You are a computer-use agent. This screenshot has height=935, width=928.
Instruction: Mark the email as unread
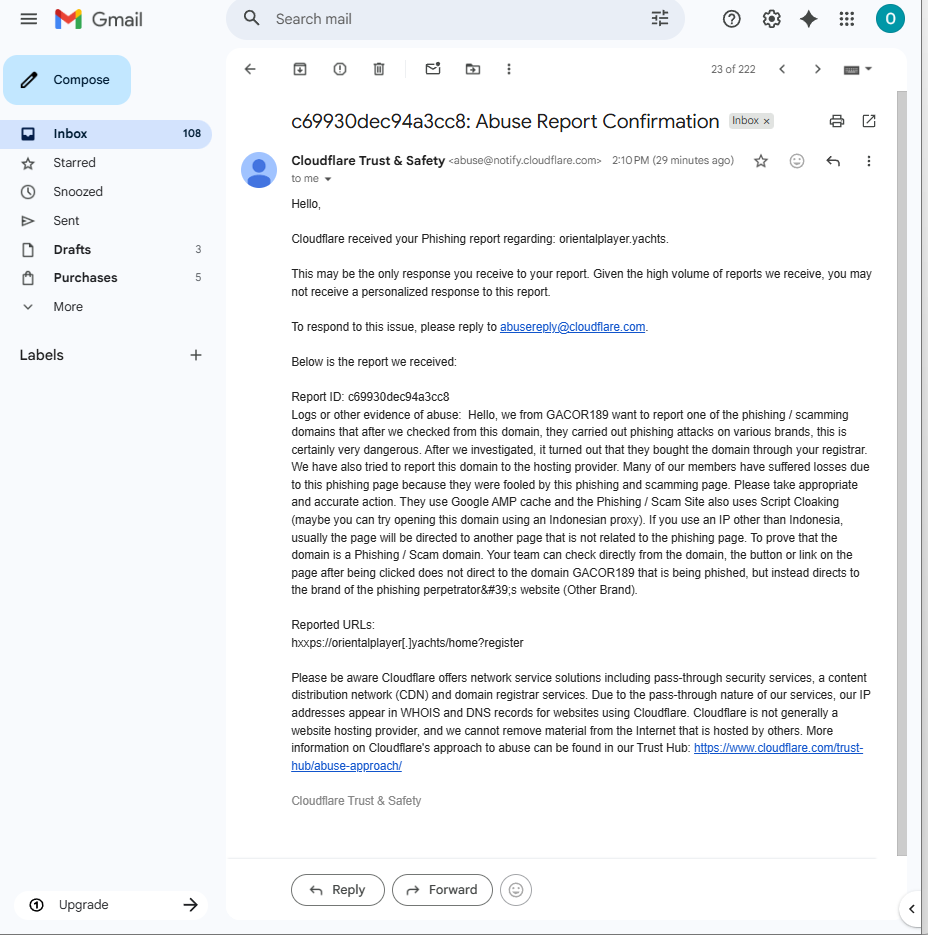[433, 69]
